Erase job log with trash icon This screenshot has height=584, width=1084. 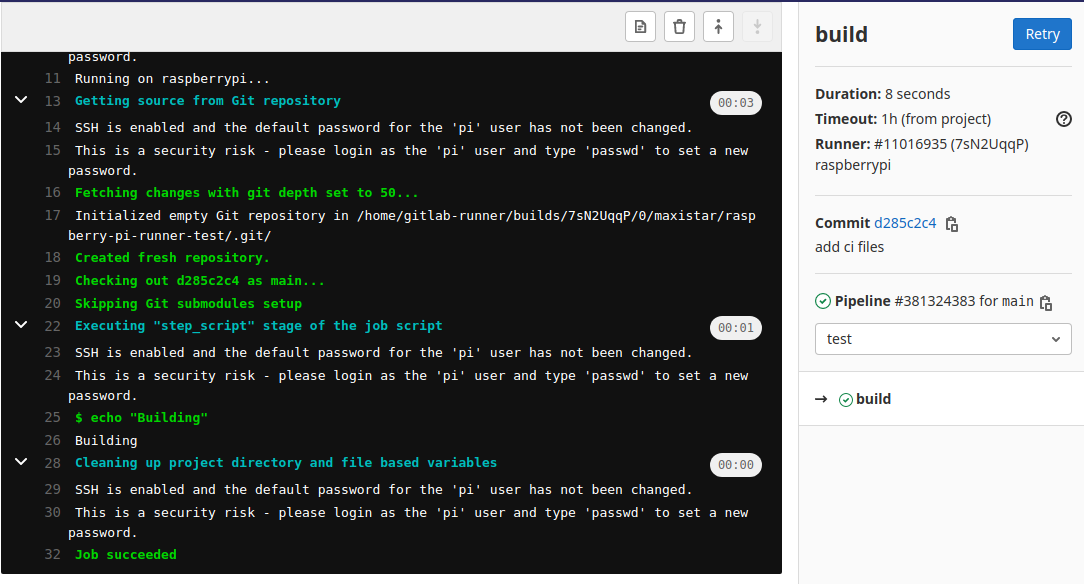point(679,27)
